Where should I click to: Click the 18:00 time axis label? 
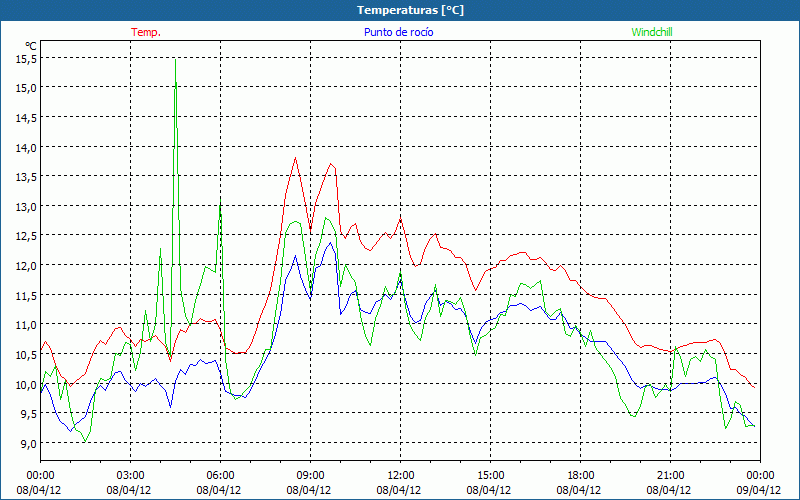point(580,476)
